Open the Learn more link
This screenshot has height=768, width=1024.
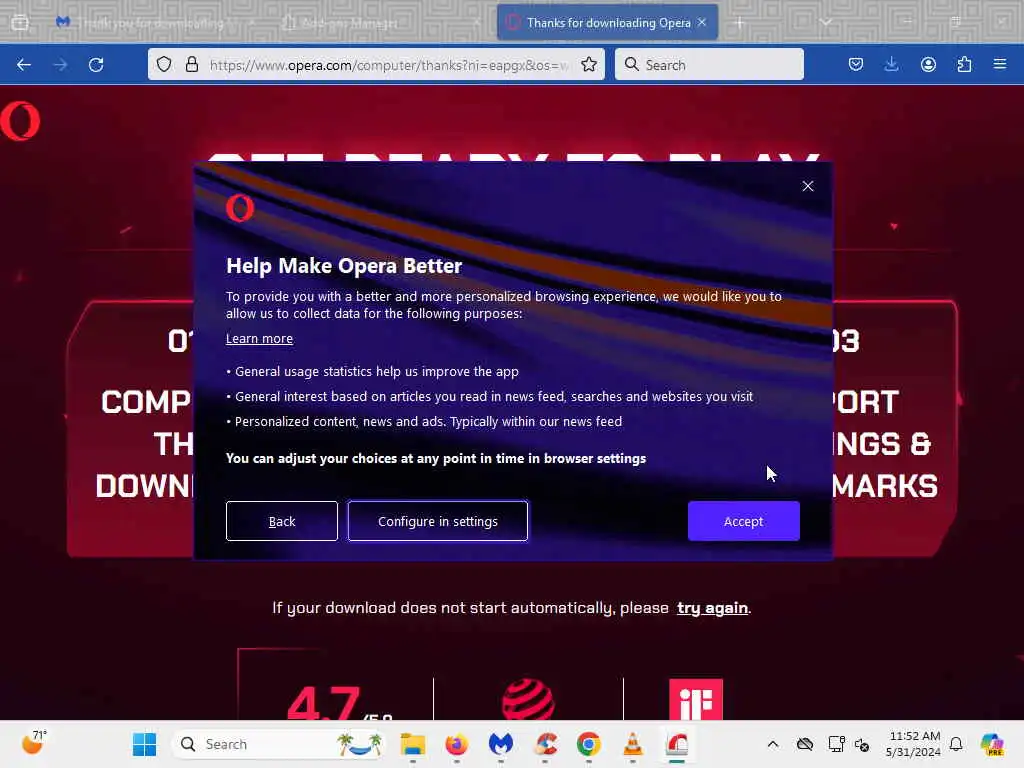coord(259,338)
